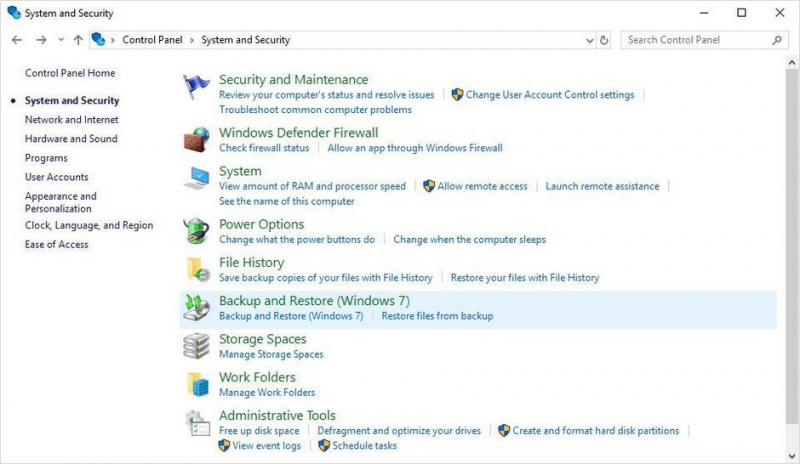800x464 pixels.
Task: Open User Accounts category
Action: (57, 177)
